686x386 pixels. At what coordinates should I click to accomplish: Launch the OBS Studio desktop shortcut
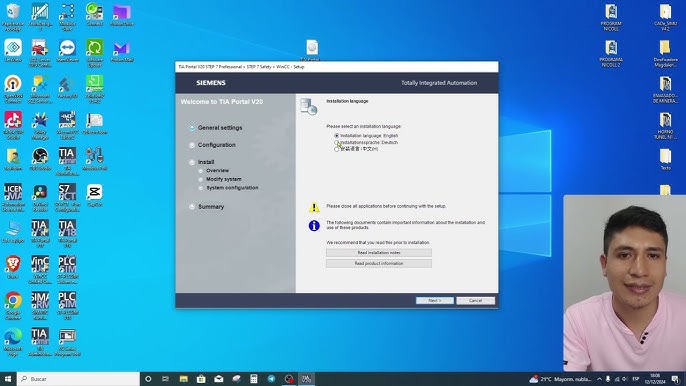[x=40, y=160]
